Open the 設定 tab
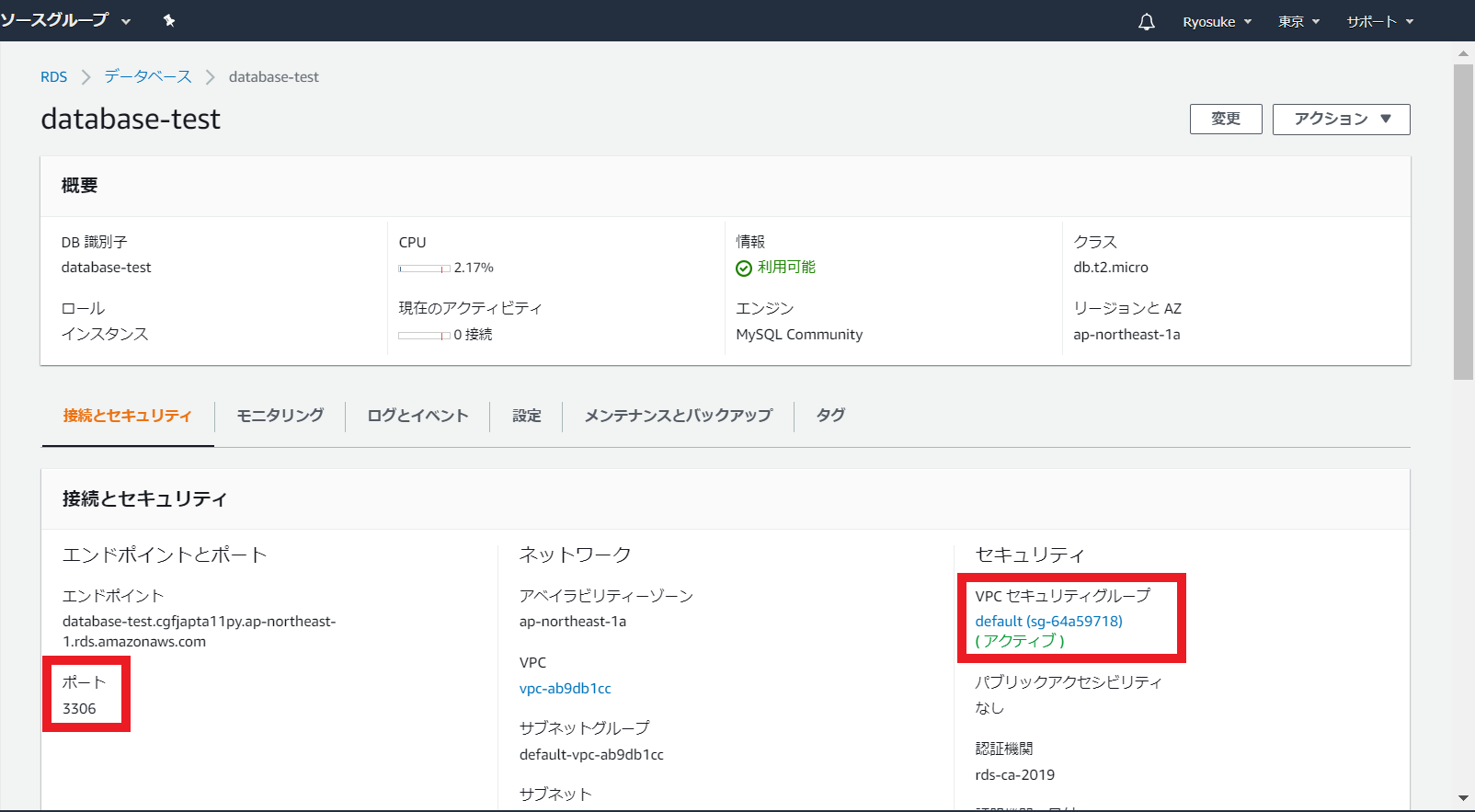Screen dimensions: 1475x812 point(526,416)
